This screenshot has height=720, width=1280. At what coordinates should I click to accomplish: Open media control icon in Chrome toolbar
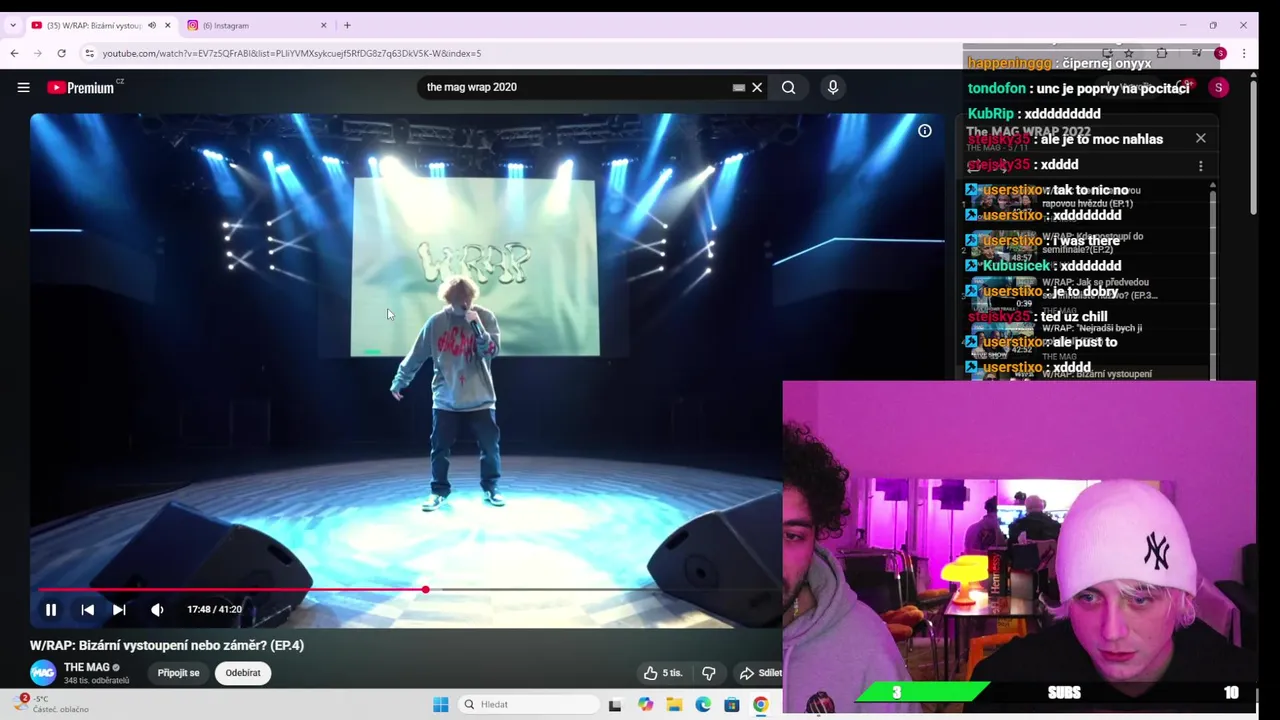[1197, 53]
